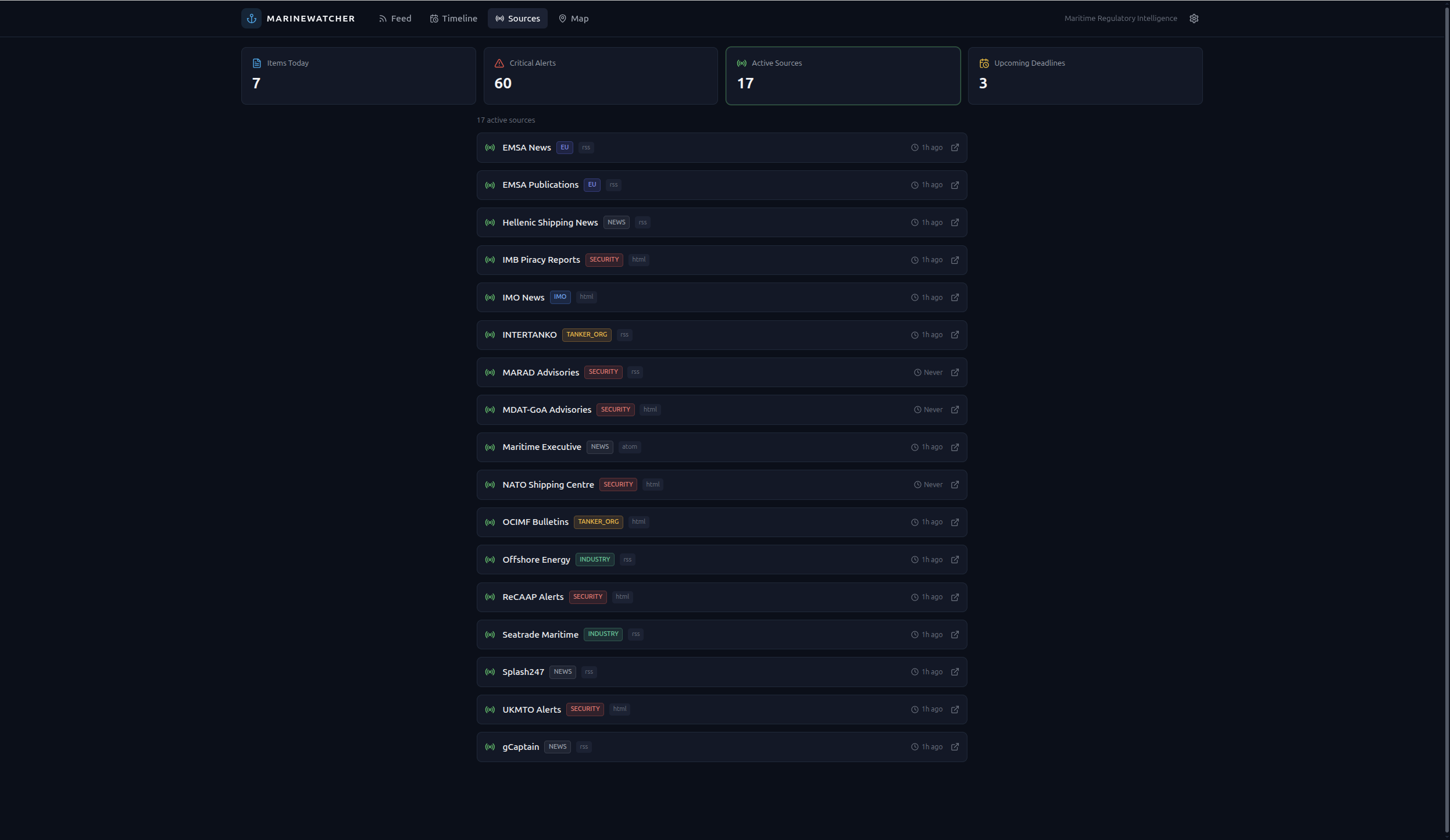Open the external link icon for IMB Piracy Reports
This screenshot has width=1450, height=840.
[x=954, y=260]
